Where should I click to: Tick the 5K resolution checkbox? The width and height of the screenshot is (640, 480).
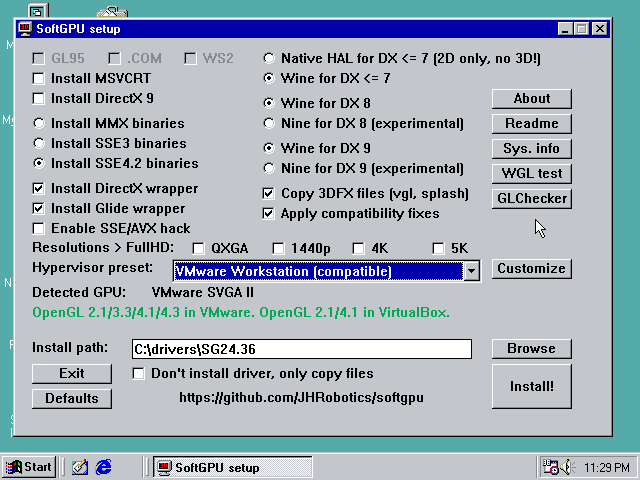click(438, 248)
